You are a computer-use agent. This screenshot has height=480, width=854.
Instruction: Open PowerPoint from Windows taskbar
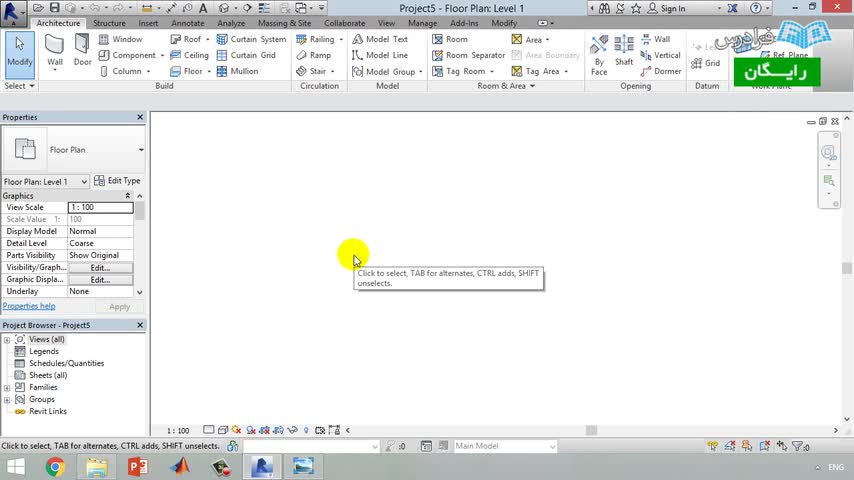coord(138,467)
